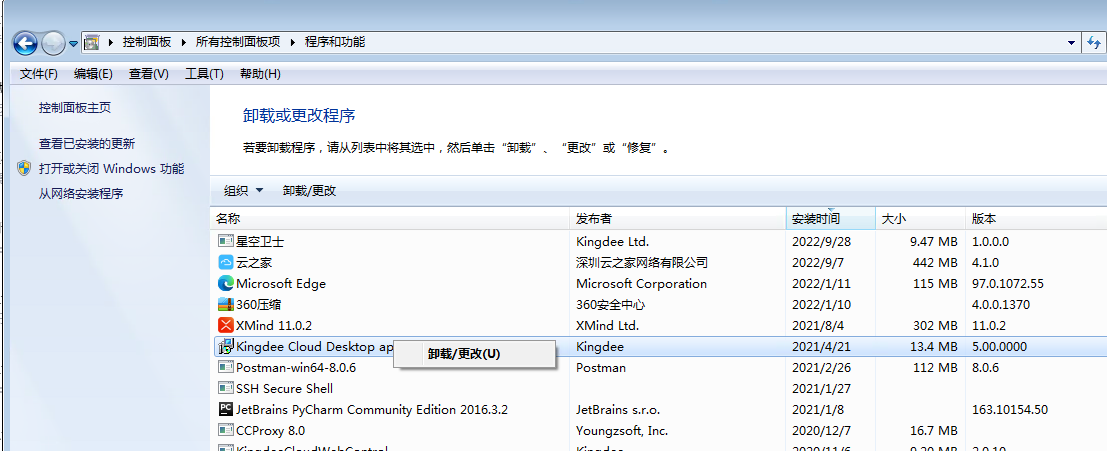Select the Microsoft Edge program name

coord(281,284)
